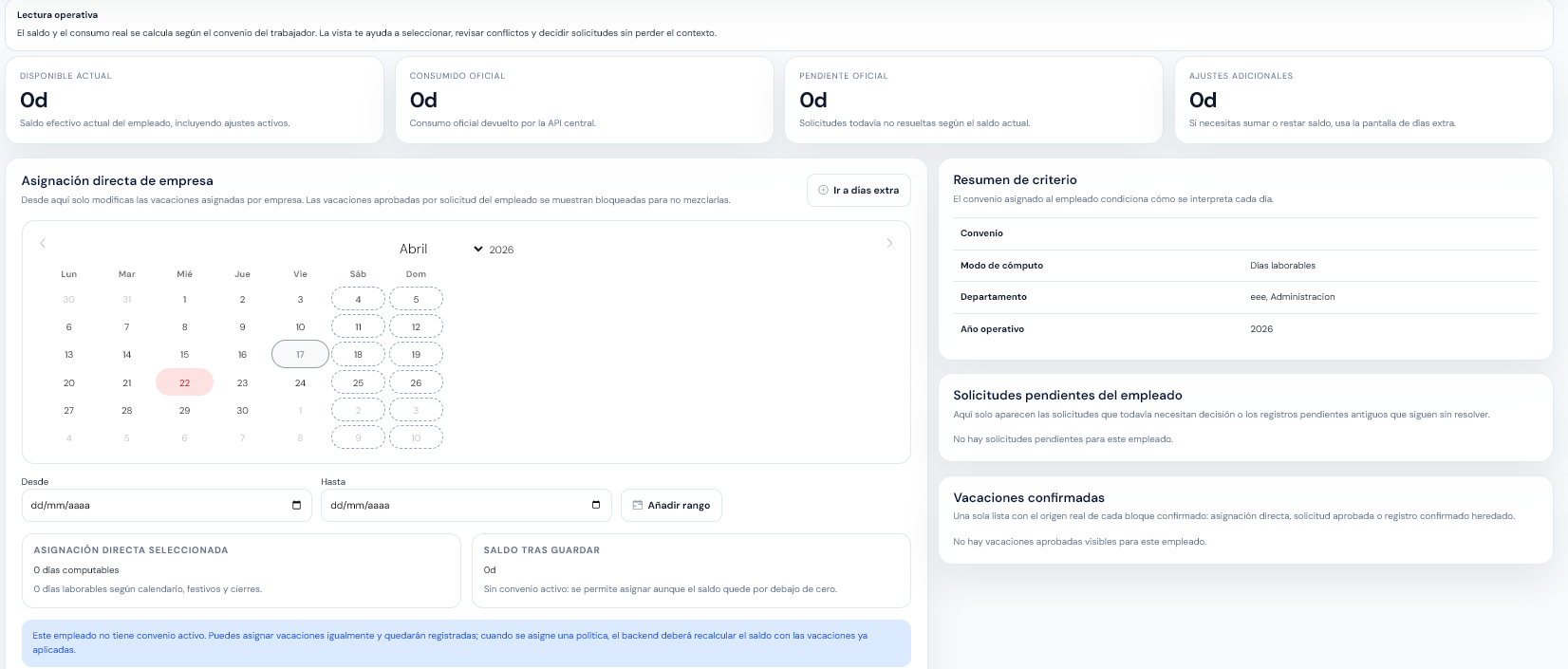Pick day 20 in the calendar

click(68, 383)
